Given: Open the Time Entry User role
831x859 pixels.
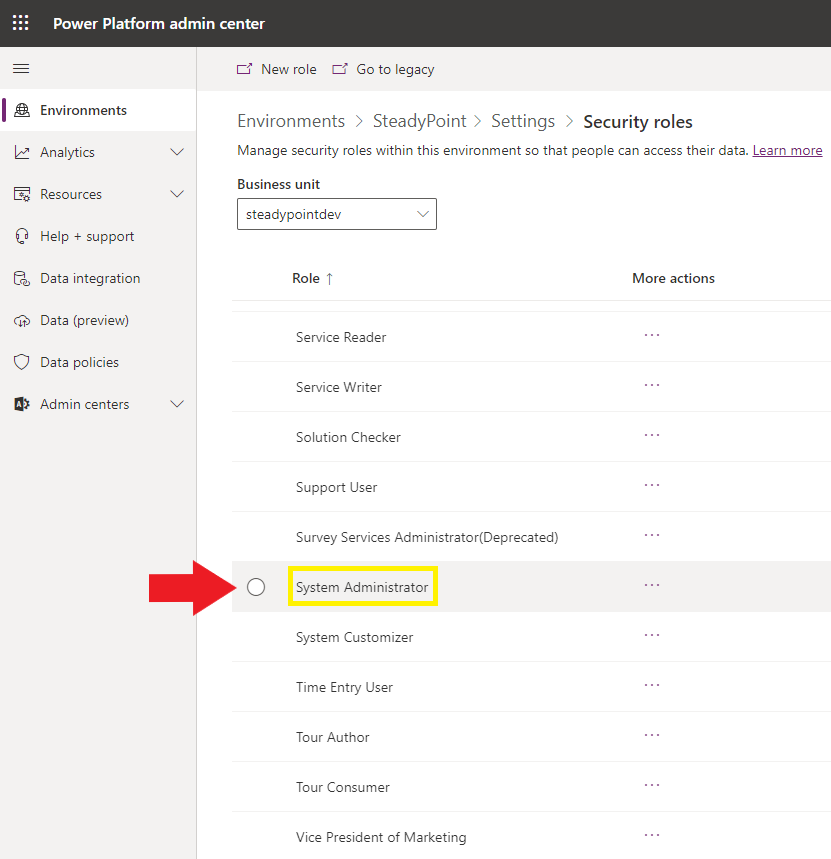Looking at the screenshot, I should coord(344,688).
